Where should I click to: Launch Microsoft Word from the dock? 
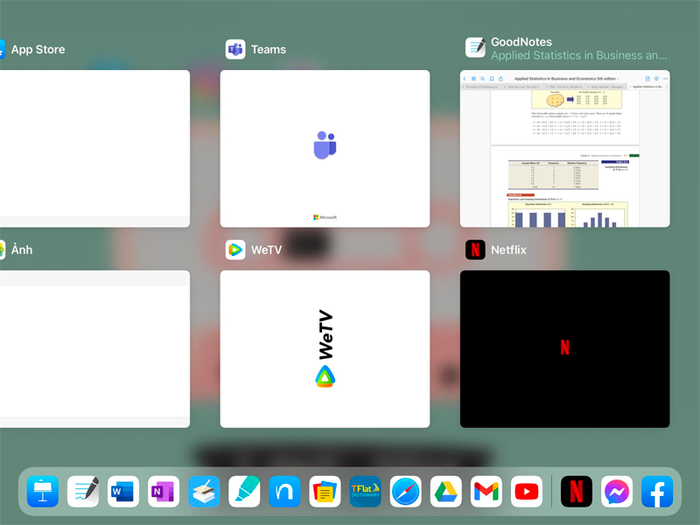[x=123, y=491]
